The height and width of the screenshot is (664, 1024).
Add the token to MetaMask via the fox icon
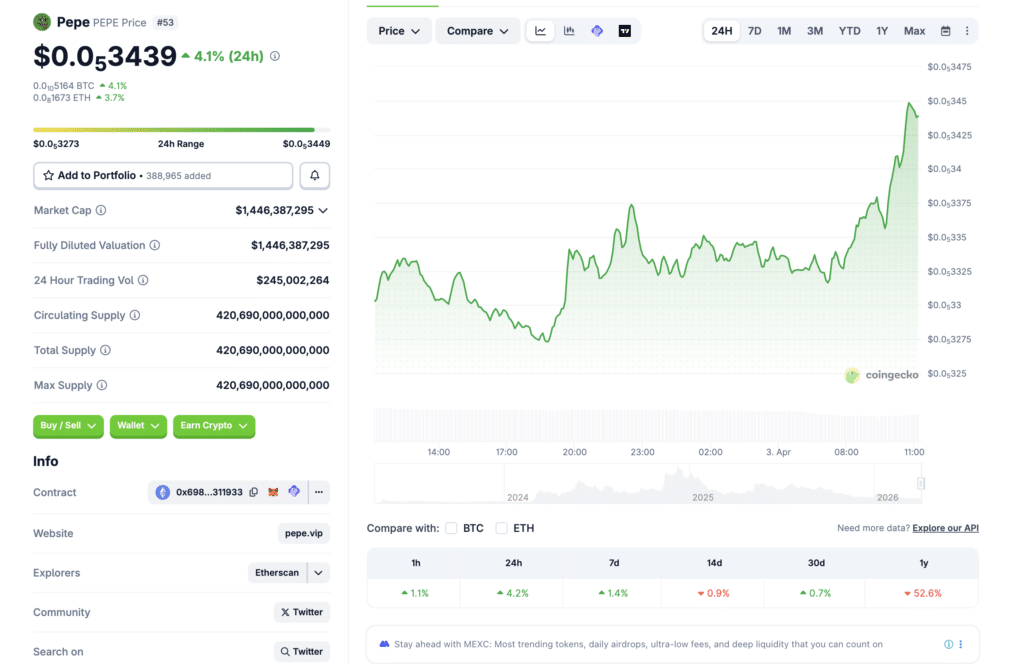click(274, 492)
